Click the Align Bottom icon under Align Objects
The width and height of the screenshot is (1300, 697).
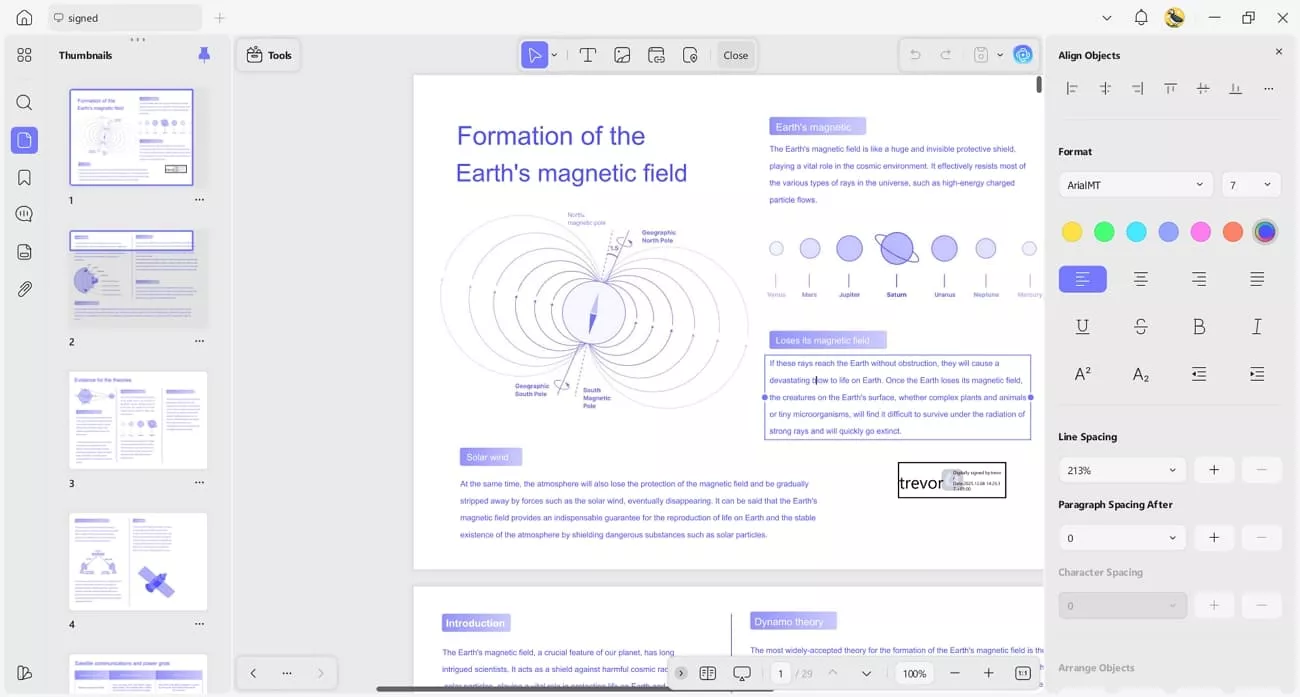1235,88
